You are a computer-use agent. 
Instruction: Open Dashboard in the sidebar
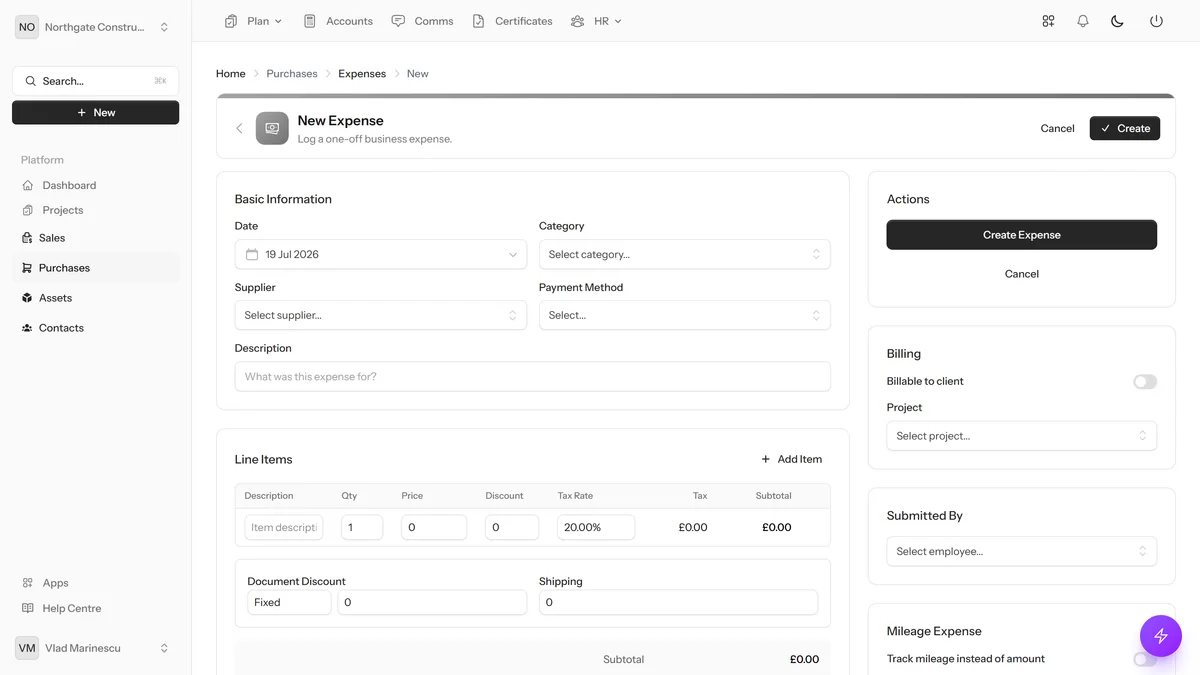96,185
